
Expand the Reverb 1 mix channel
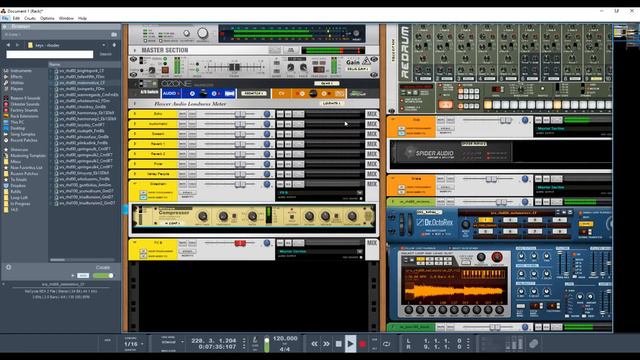tap(135, 144)
